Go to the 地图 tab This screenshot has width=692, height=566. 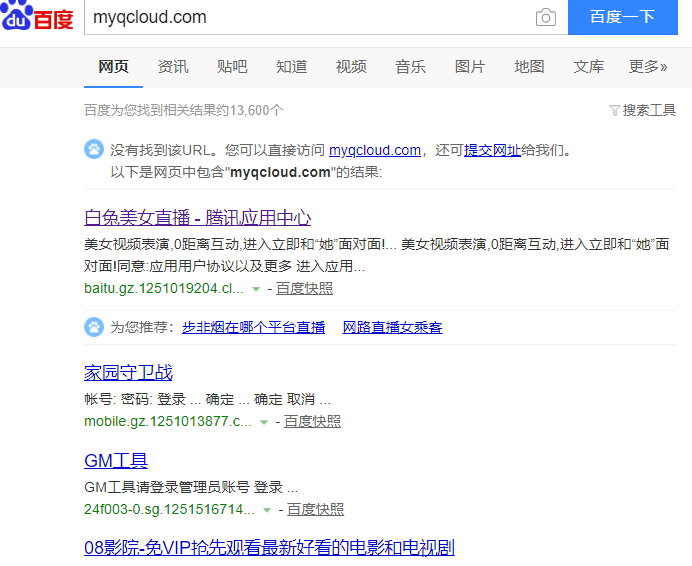[x=529, y=67]
